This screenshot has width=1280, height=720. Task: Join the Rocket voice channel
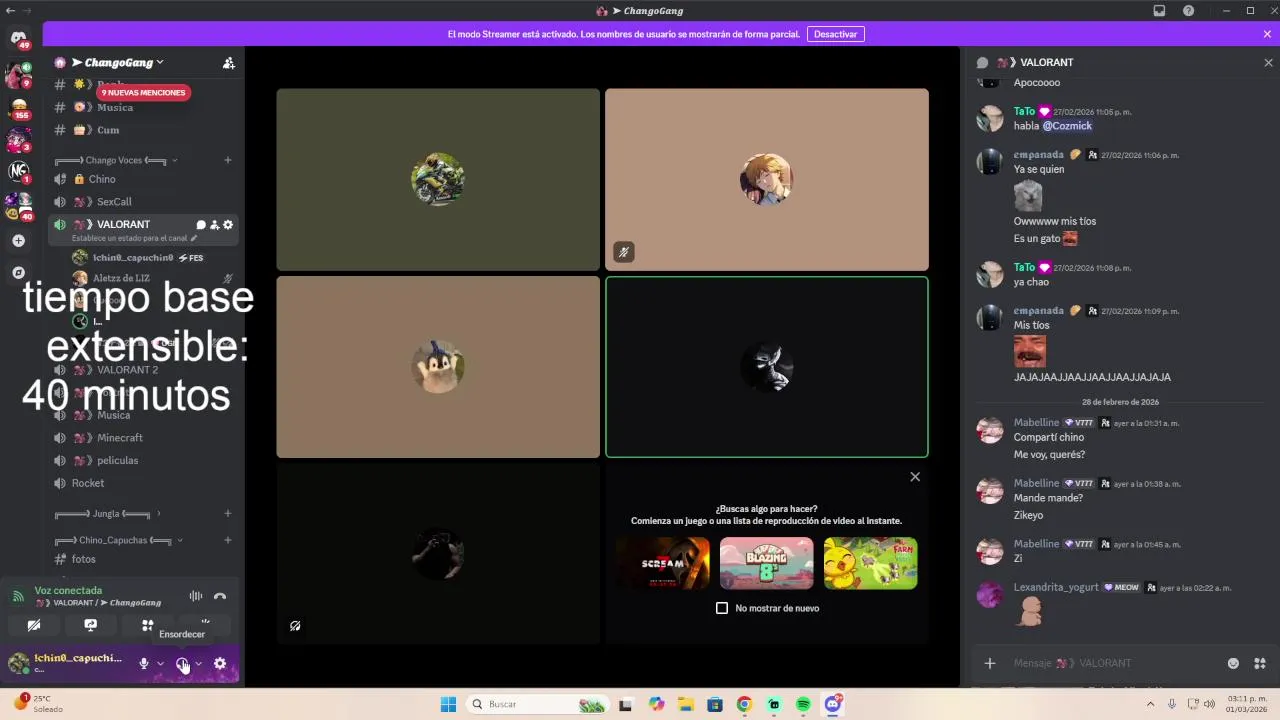[x=145, y=483]
